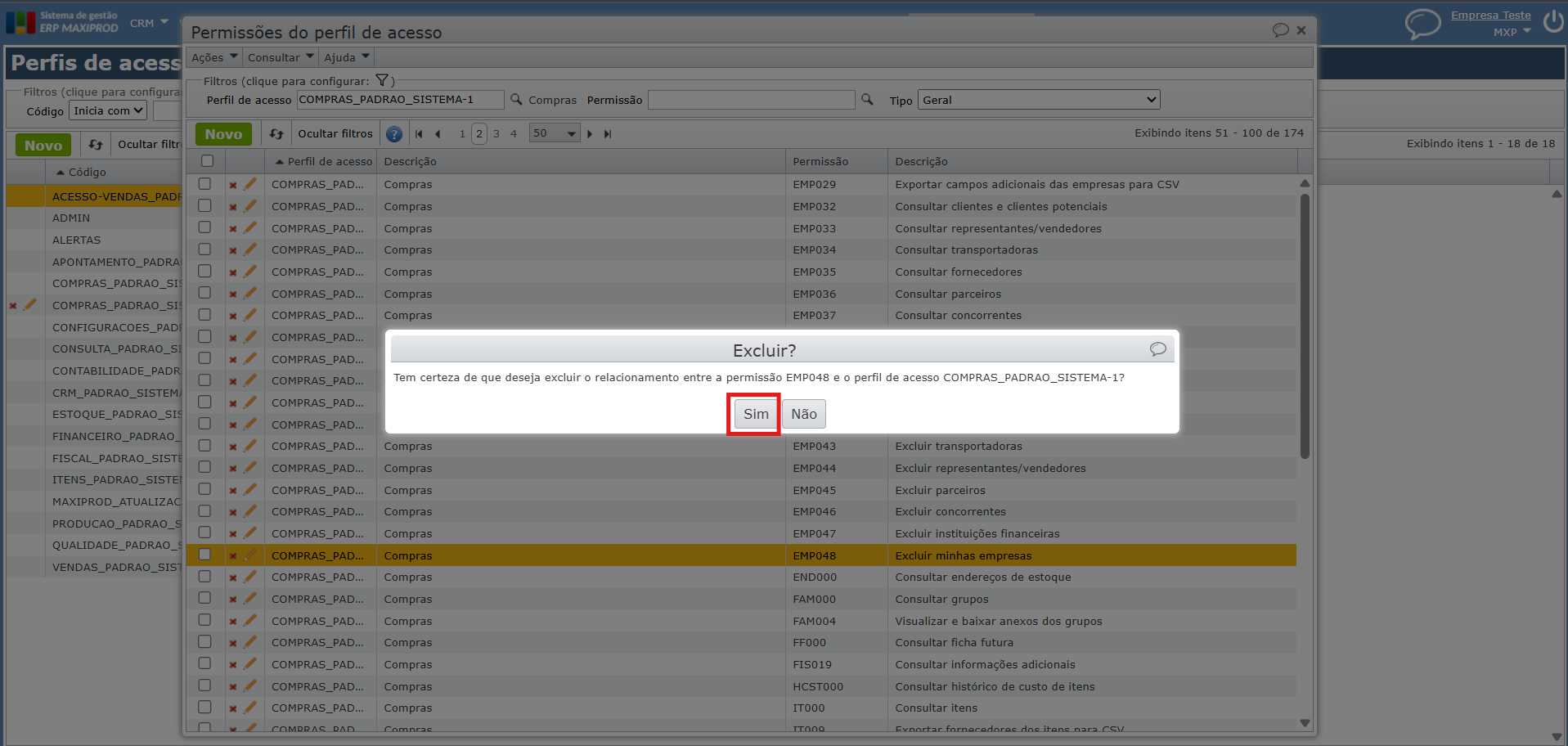Image resolution: width=1568 pixels, height=746 pixels.
Task: Open the Código 'Inicia com' dropdown
Action: pyautogui.click(x=108, y=110)
